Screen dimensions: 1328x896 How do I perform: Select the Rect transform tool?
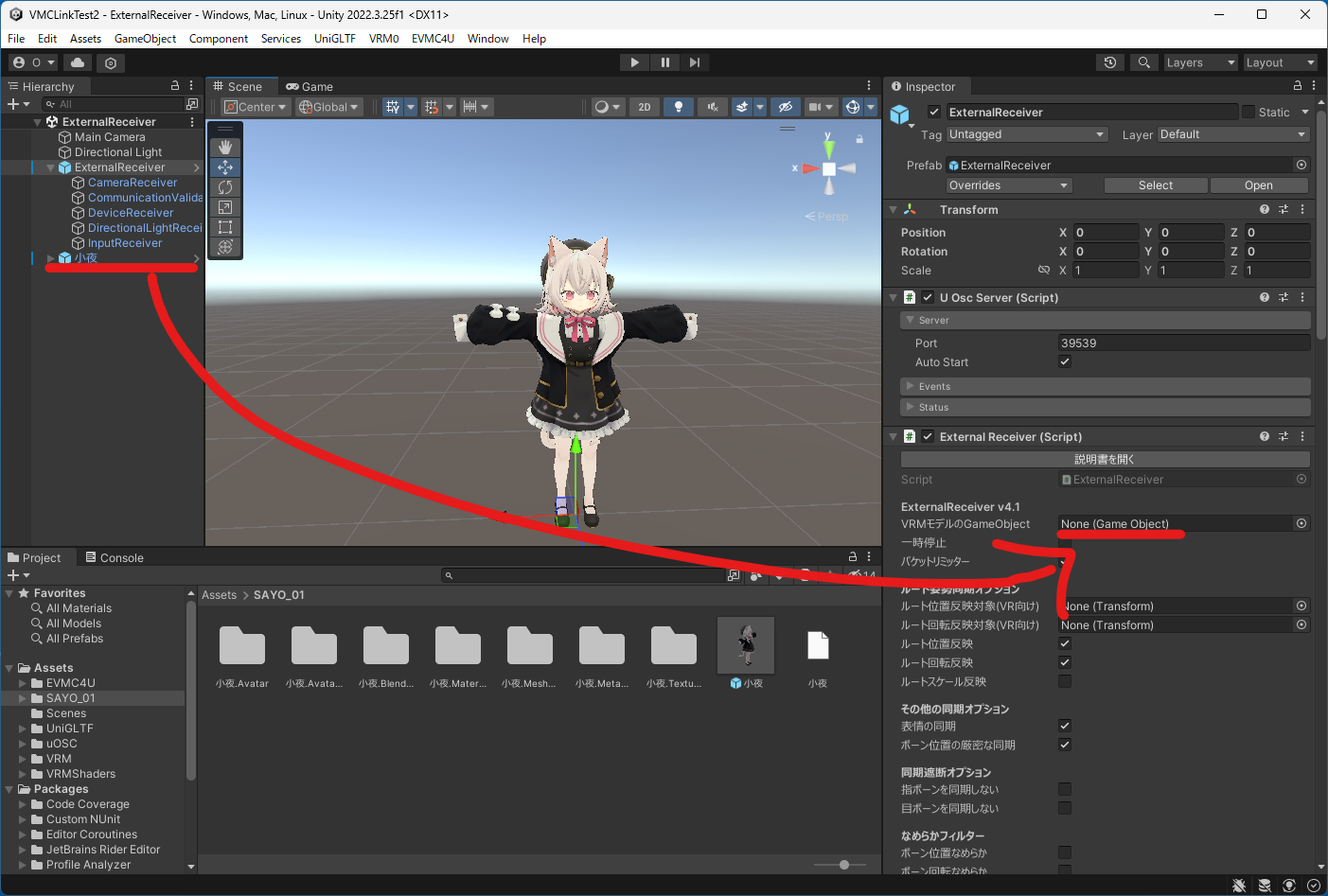(225, 227)
